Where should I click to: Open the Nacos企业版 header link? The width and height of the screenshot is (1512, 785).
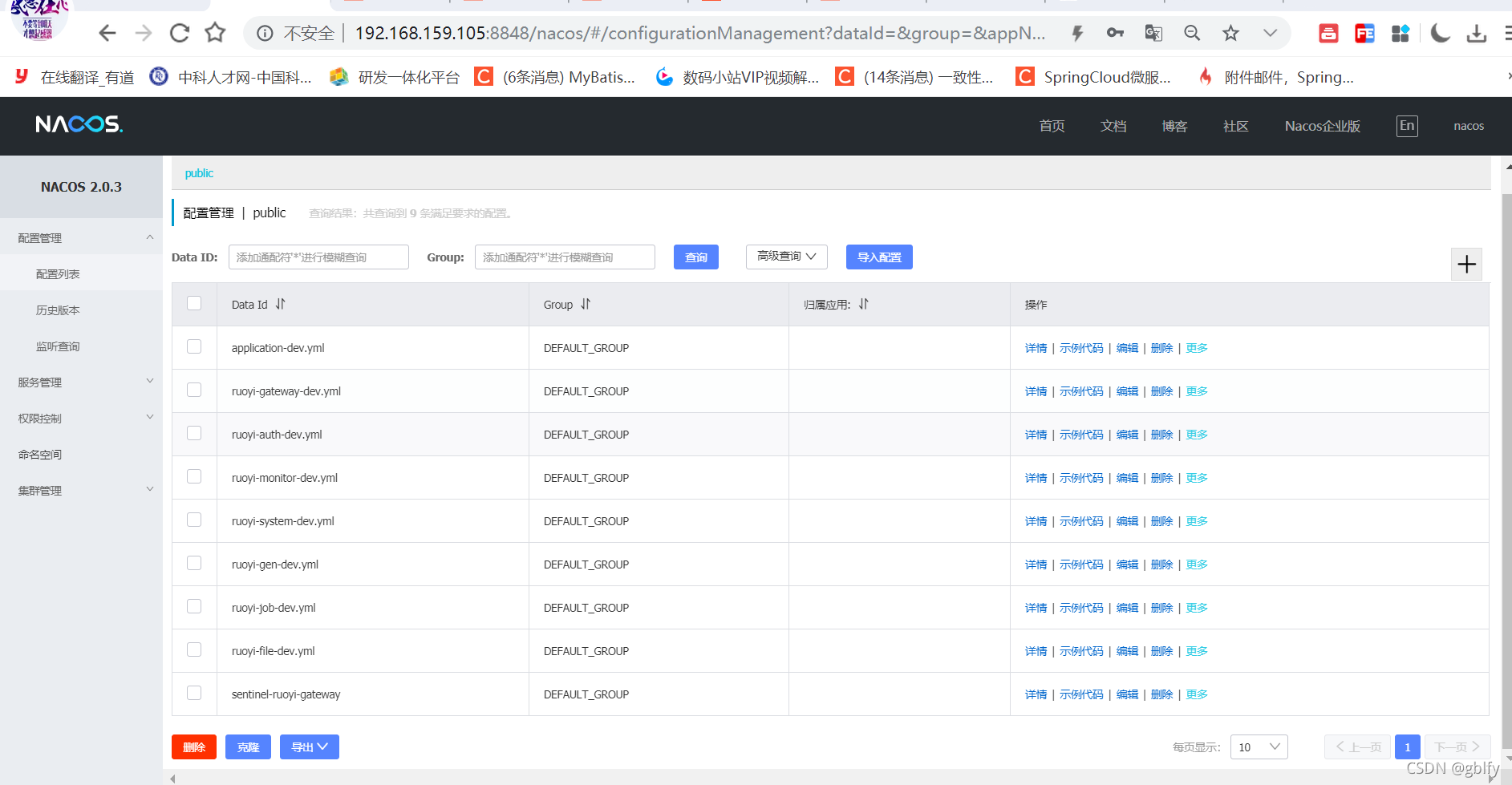1323,126
